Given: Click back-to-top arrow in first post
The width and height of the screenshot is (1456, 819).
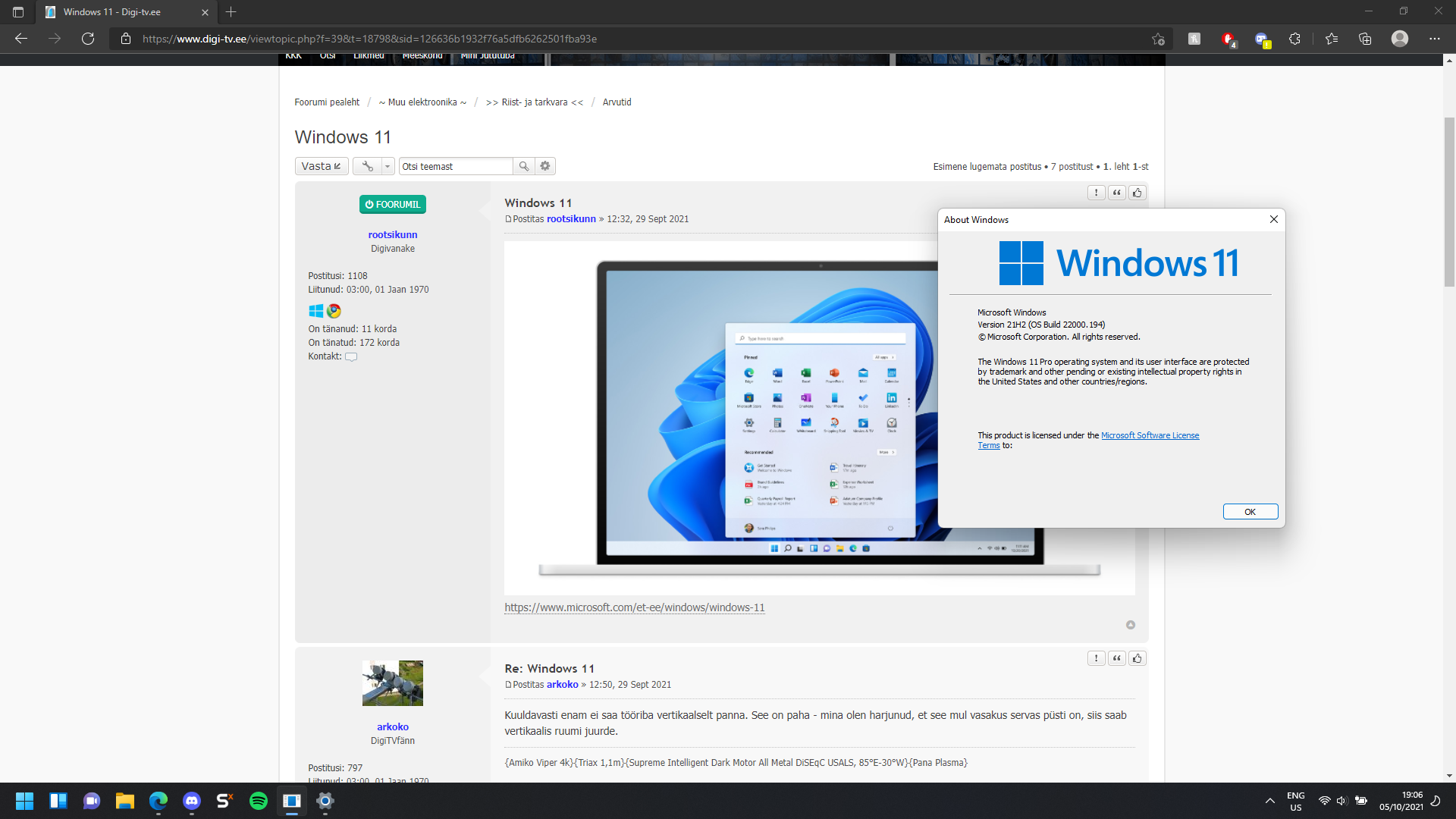Looking at the screenshot, I should point(1131,625).
